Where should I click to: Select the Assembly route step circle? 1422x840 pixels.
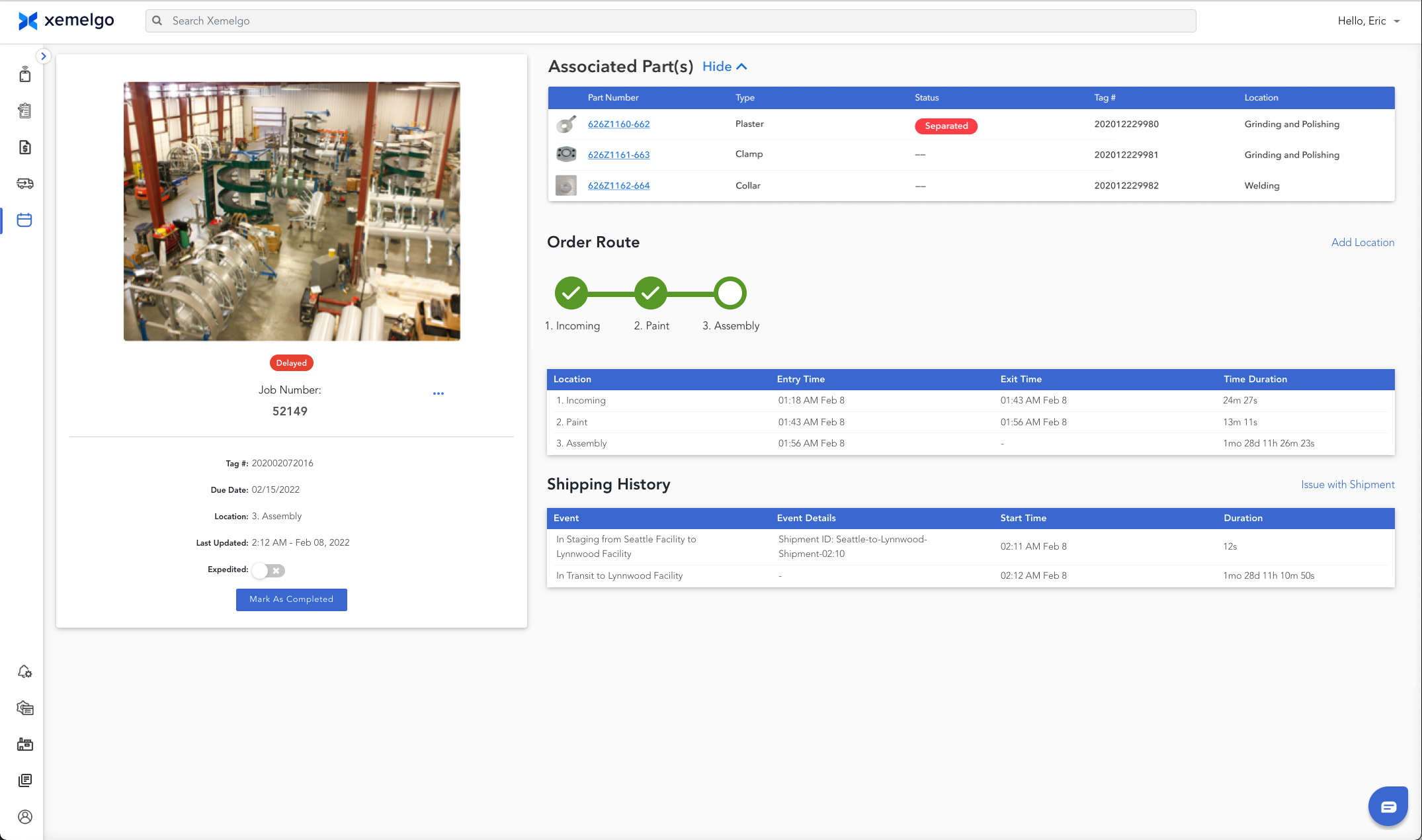point(730,293)
